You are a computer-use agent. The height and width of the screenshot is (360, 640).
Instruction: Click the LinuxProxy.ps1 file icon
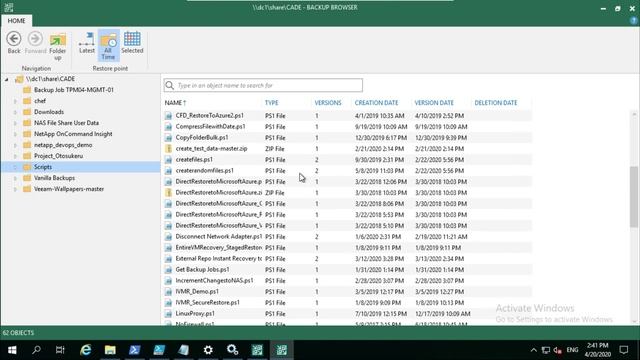(168, 314)
